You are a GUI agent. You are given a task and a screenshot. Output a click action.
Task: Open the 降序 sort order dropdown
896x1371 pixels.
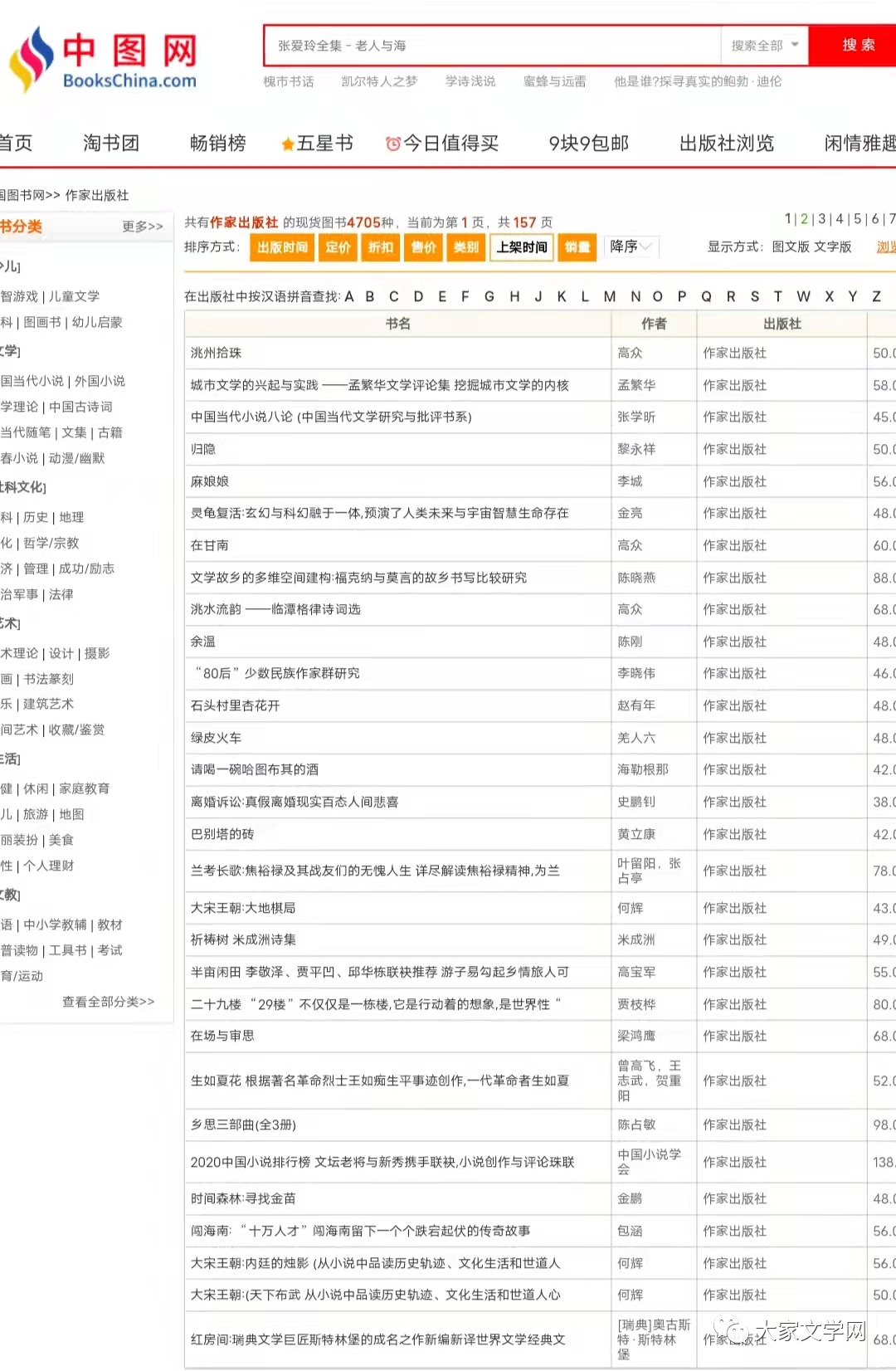tap(631, 246)
